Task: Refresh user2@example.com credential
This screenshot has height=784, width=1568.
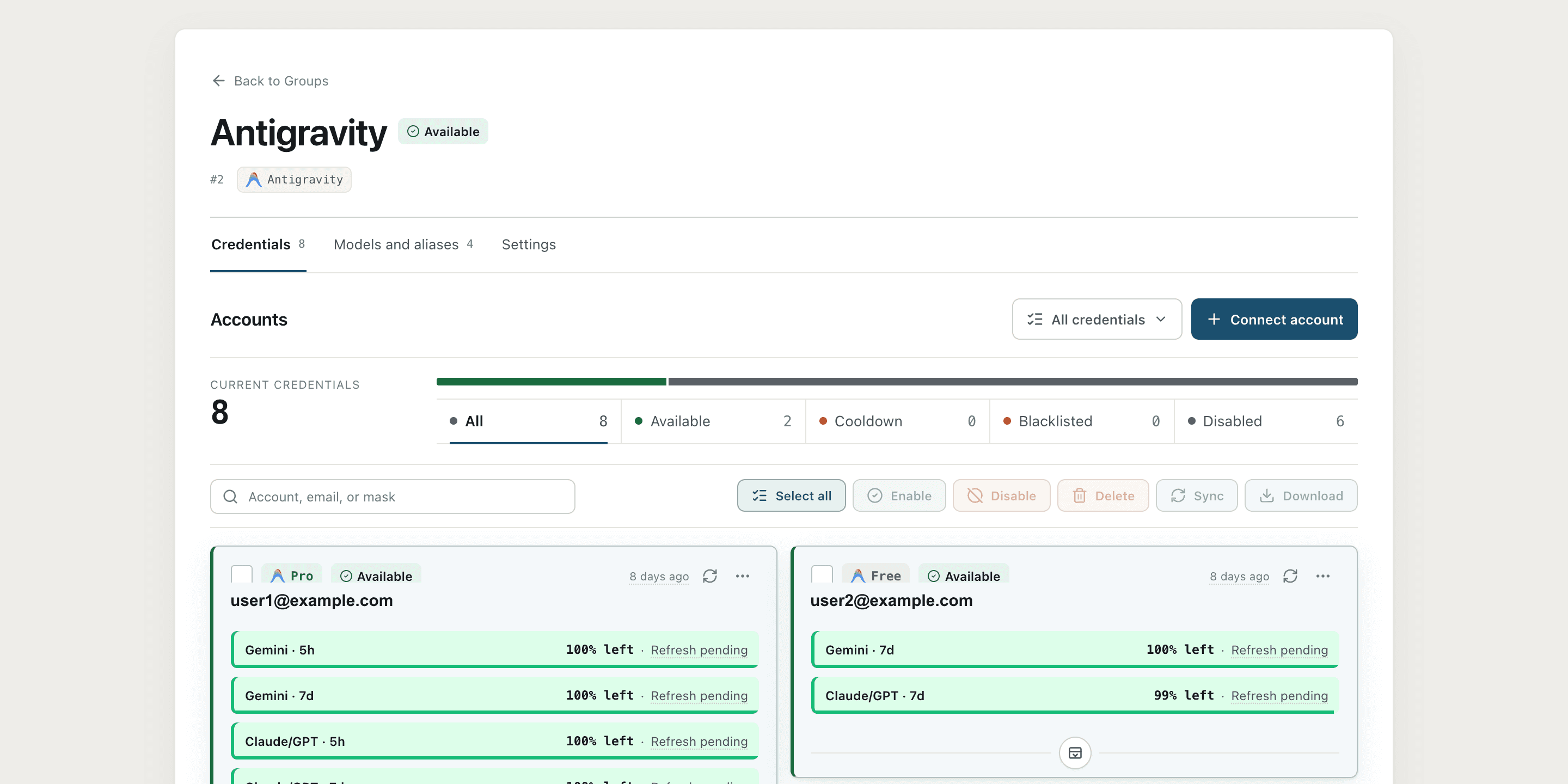Action: [1290, 576]
